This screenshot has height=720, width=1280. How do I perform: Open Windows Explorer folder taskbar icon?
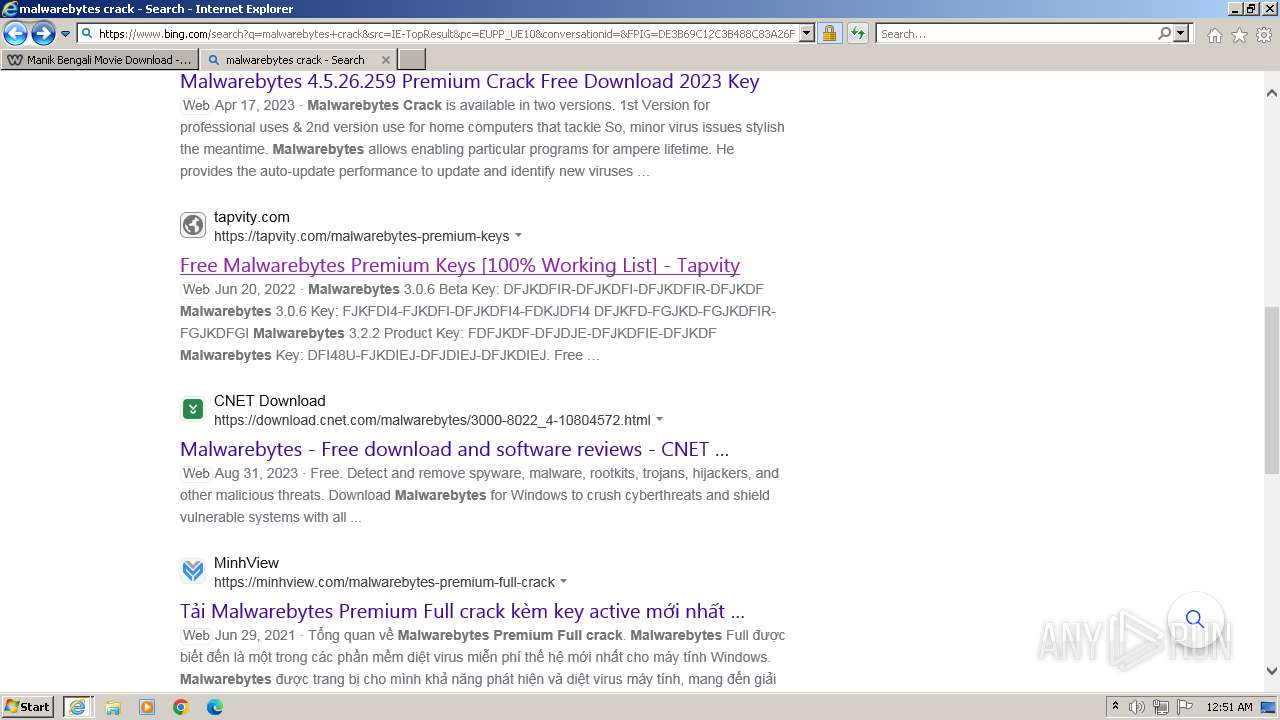[113, 707]
